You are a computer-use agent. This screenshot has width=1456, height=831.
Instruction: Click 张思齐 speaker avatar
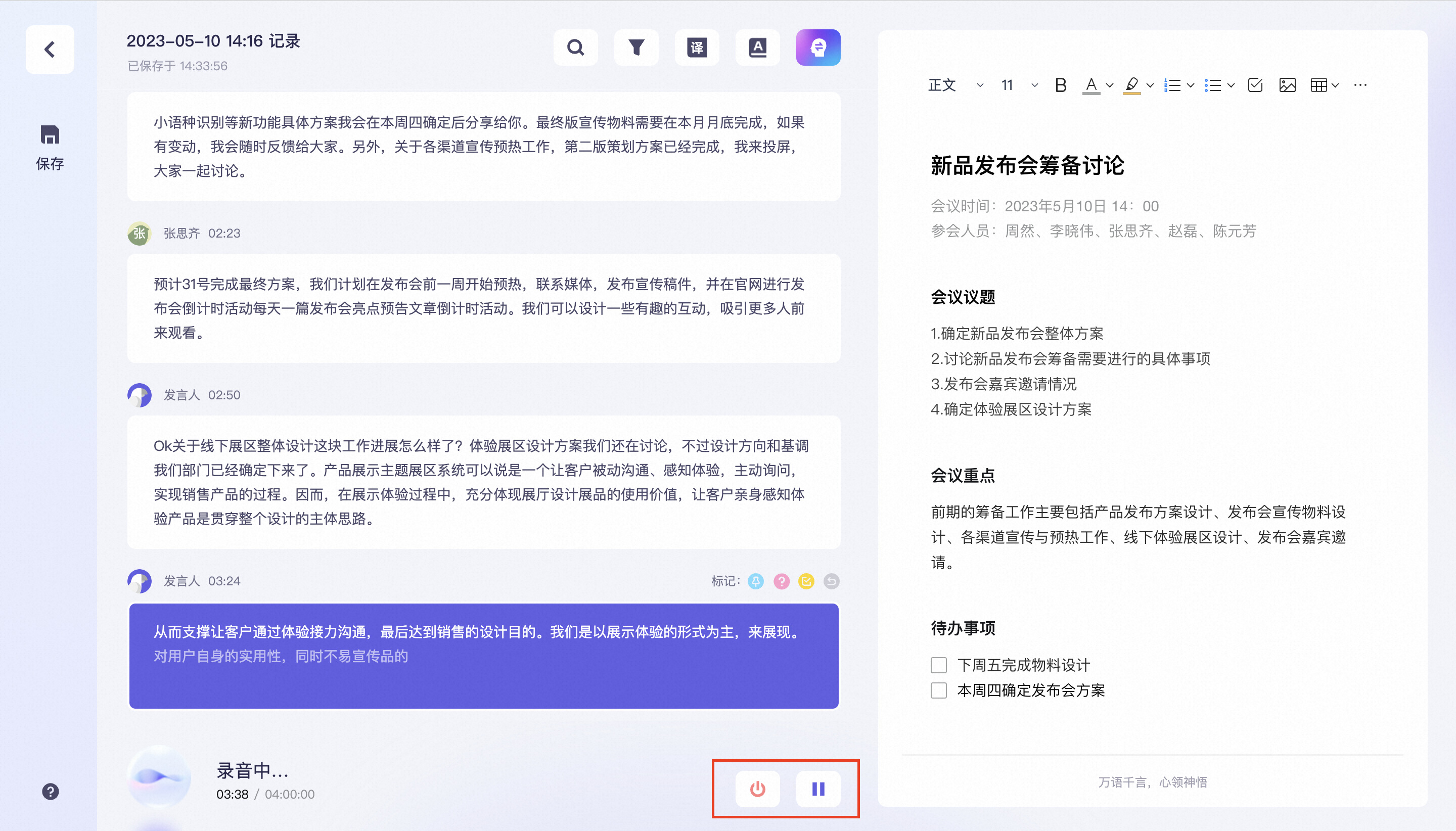pos(139,234)
